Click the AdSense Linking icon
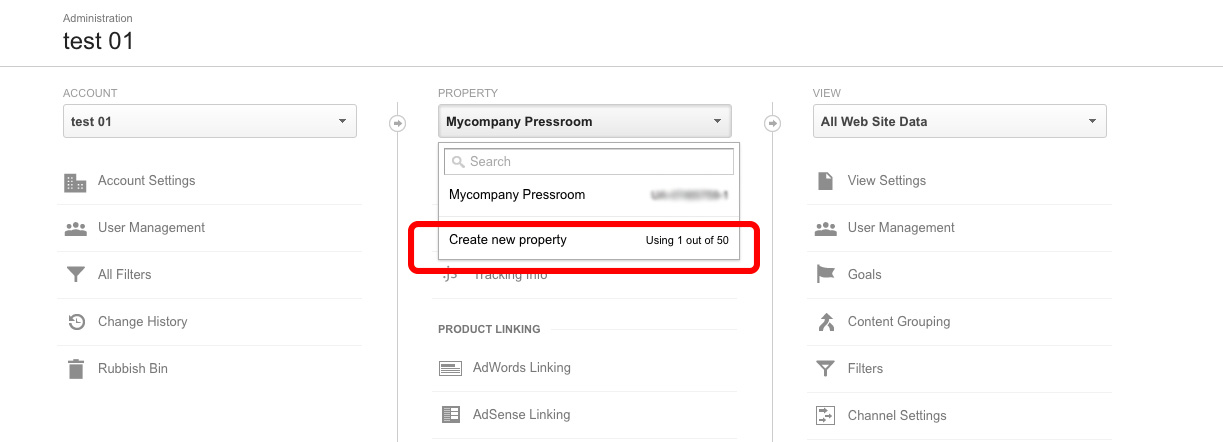 450,414
